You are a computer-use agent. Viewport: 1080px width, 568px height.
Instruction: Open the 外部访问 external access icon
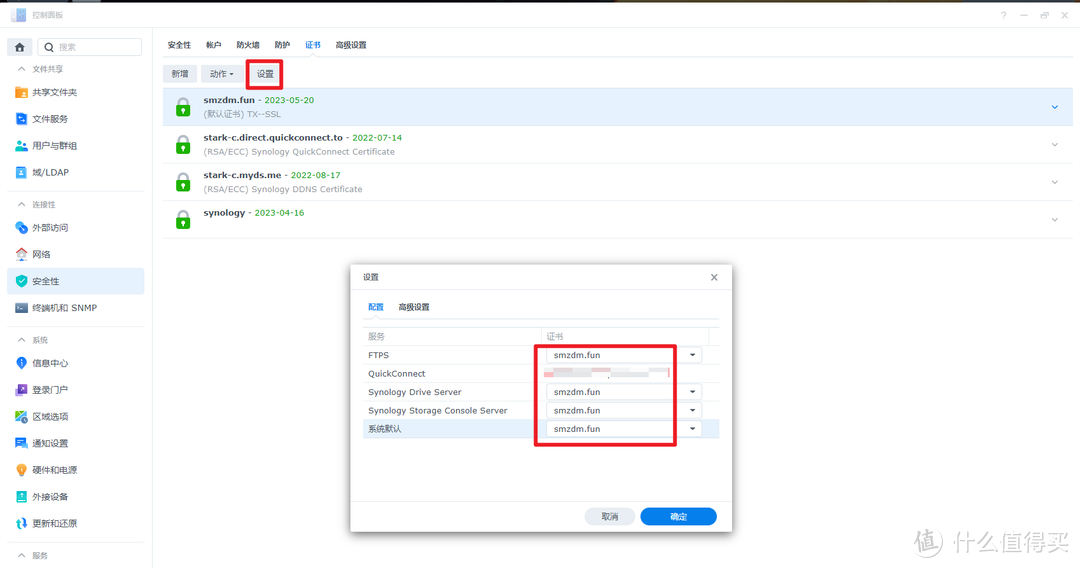pos(21,227)
